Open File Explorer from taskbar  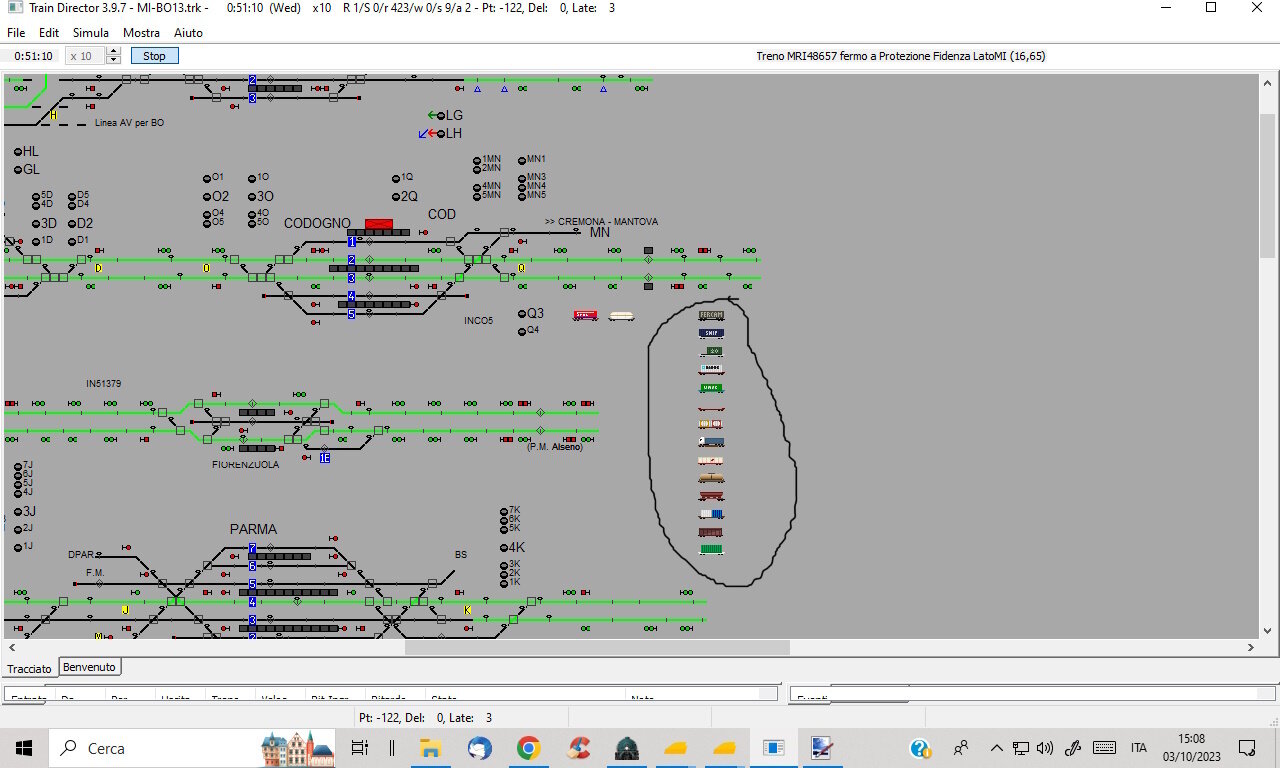(x=431, y=748)
